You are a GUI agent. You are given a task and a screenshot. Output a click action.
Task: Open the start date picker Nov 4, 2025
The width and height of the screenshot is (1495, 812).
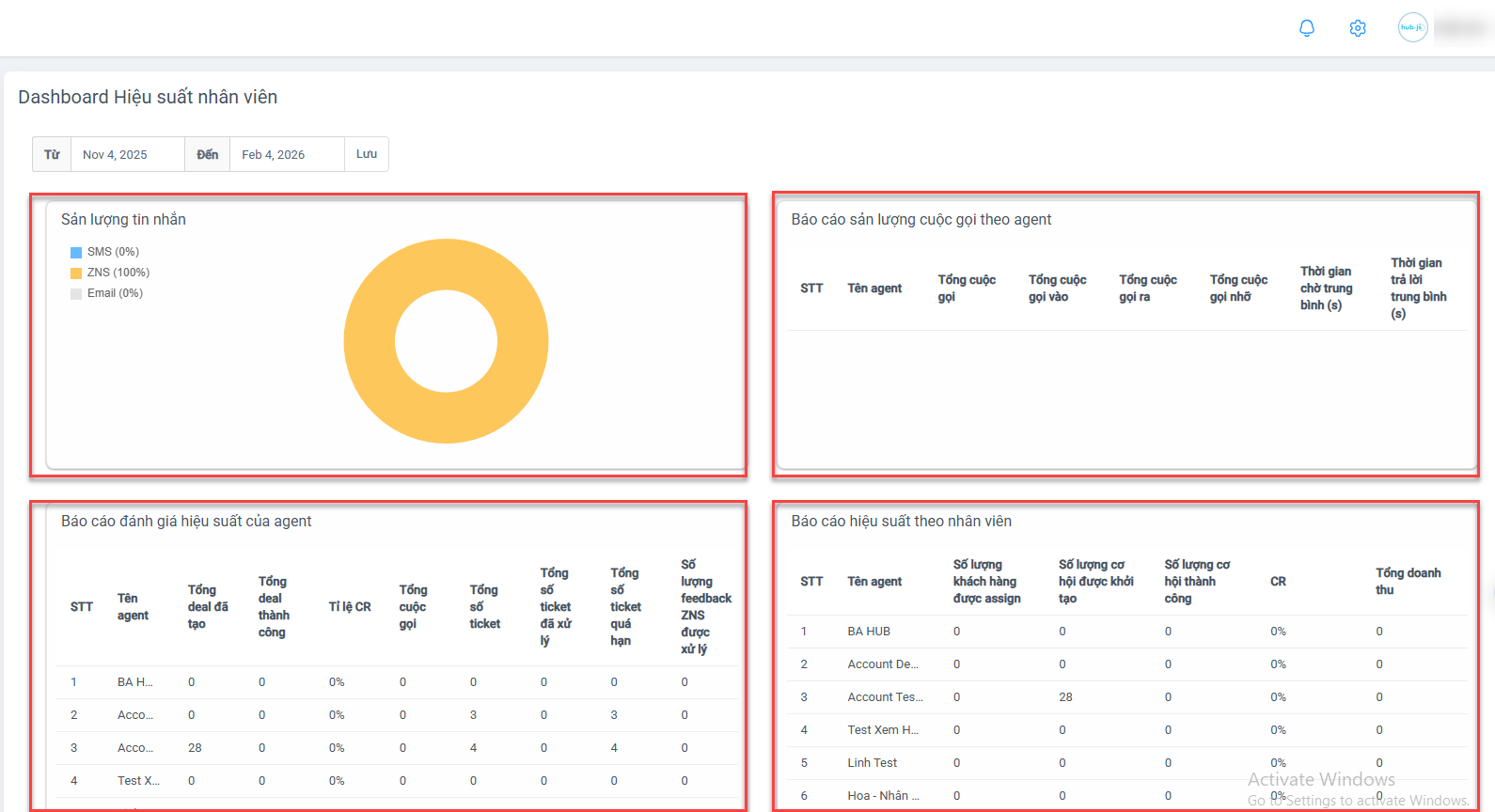pos(126,155)
